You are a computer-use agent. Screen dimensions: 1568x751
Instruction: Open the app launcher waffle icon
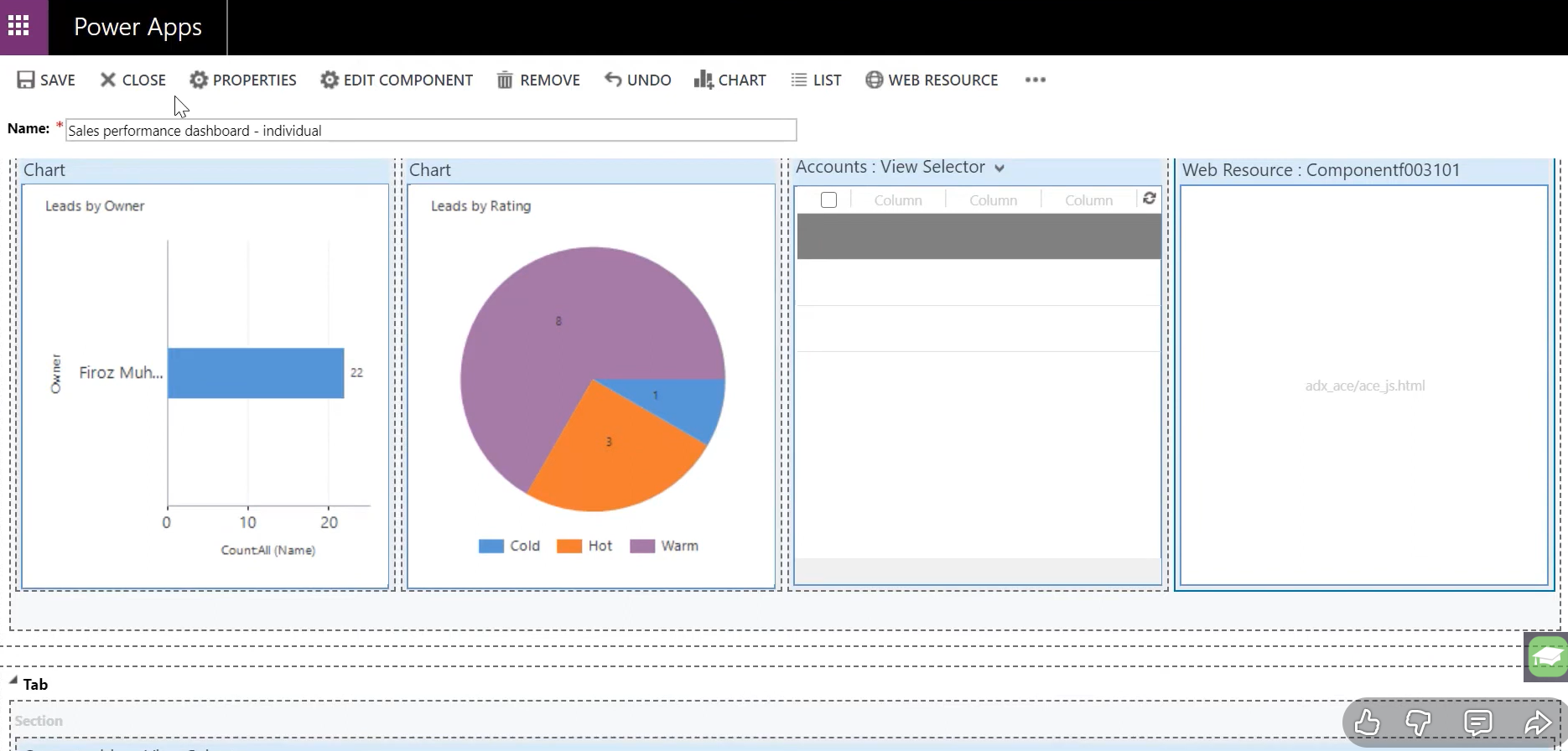(x=18, y=26)
